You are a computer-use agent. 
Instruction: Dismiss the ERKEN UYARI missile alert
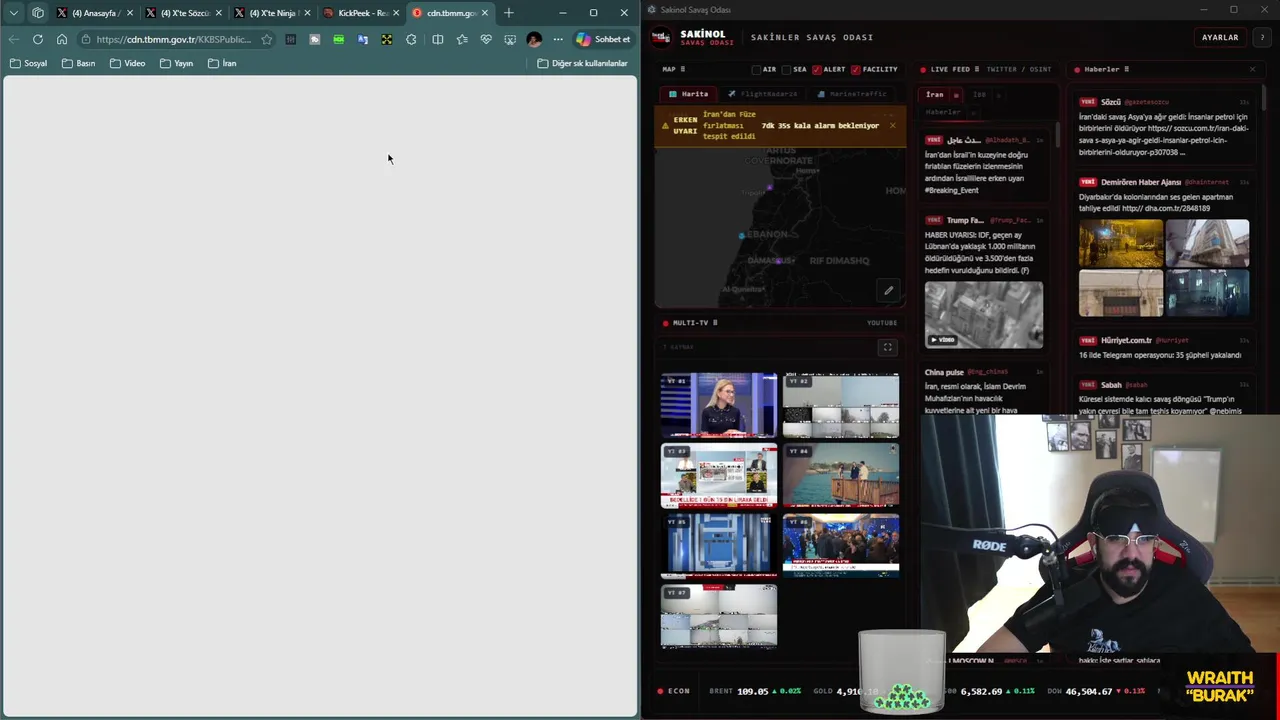point(892,125)
